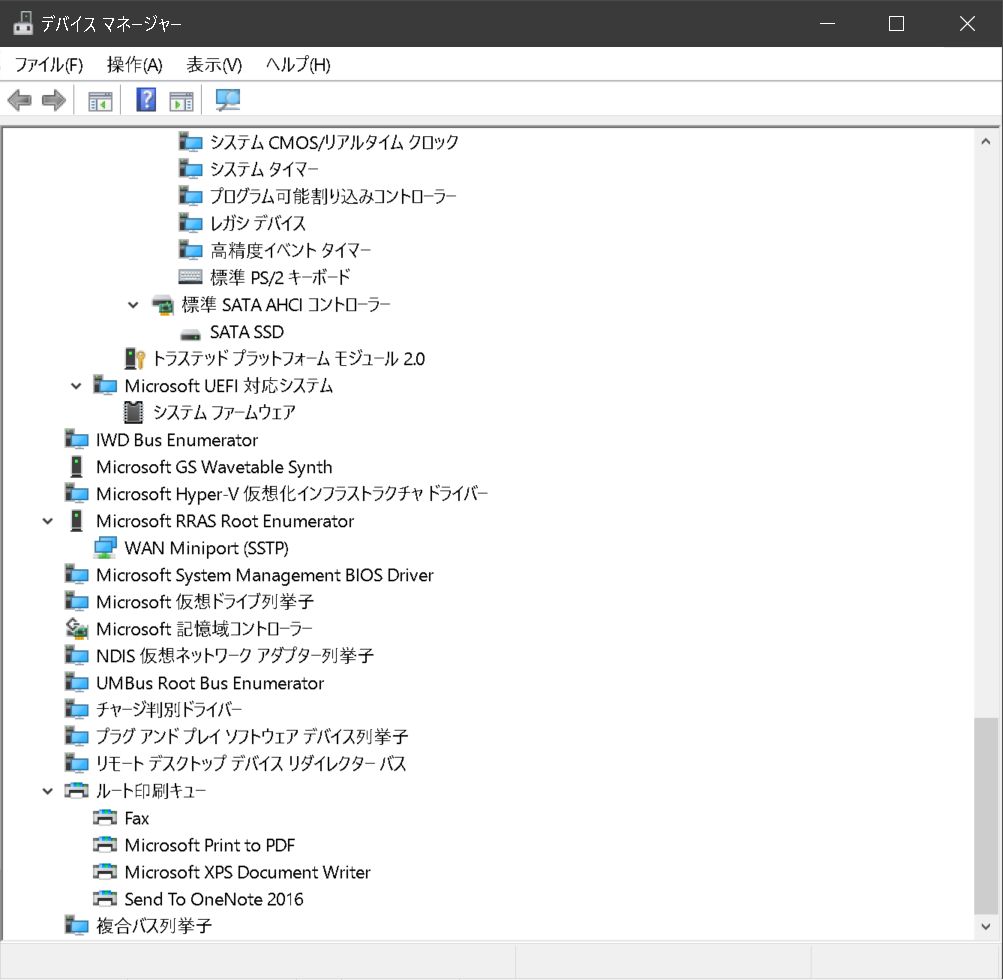Select WAN Miniport (SSTP) device

pyautogui.click(x=206, y=548)
